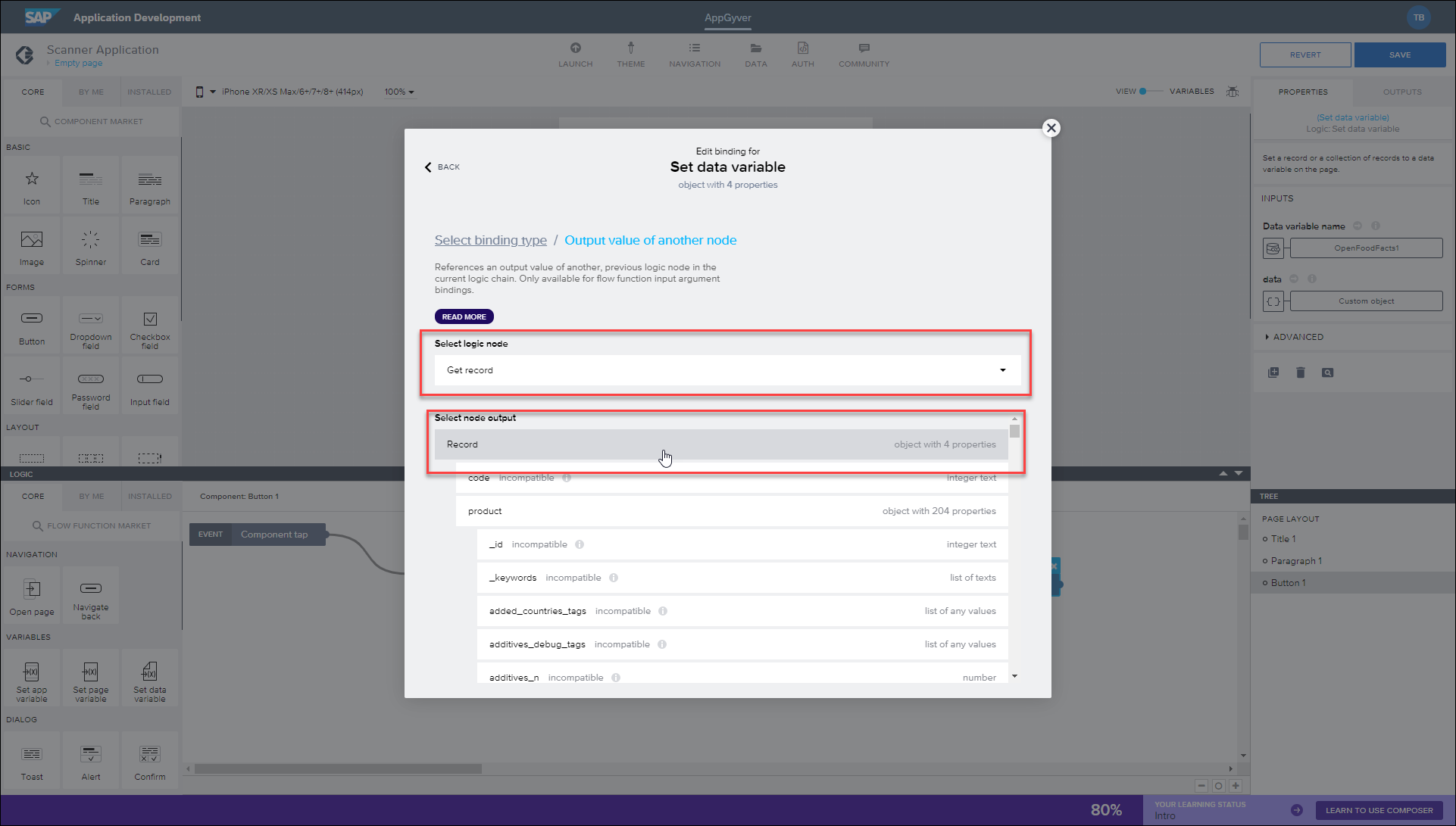Click the Save button
Screen dimensions: 1456x826
point(1400,55)
